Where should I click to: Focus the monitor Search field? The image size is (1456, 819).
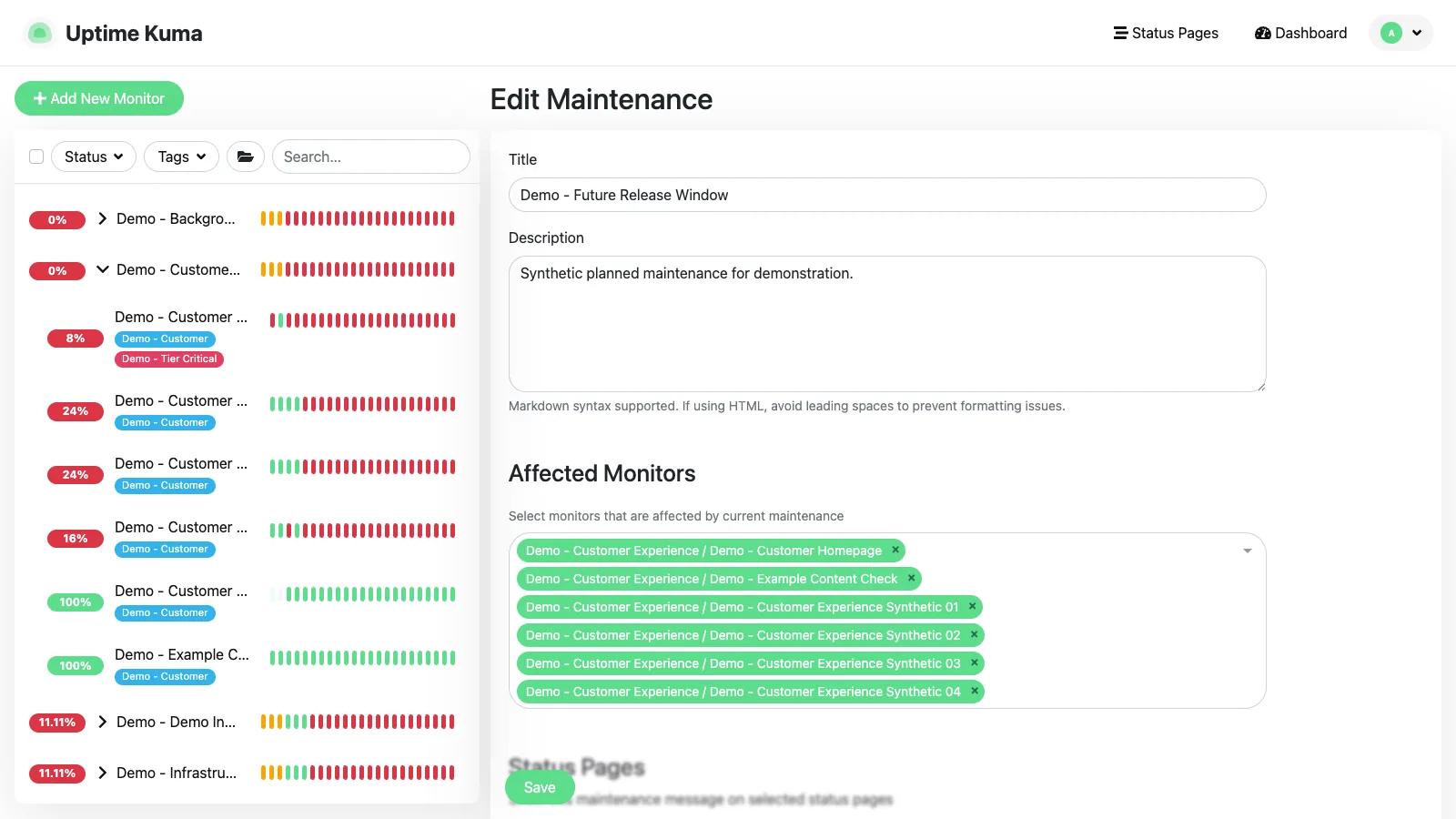tap(371, 157)
